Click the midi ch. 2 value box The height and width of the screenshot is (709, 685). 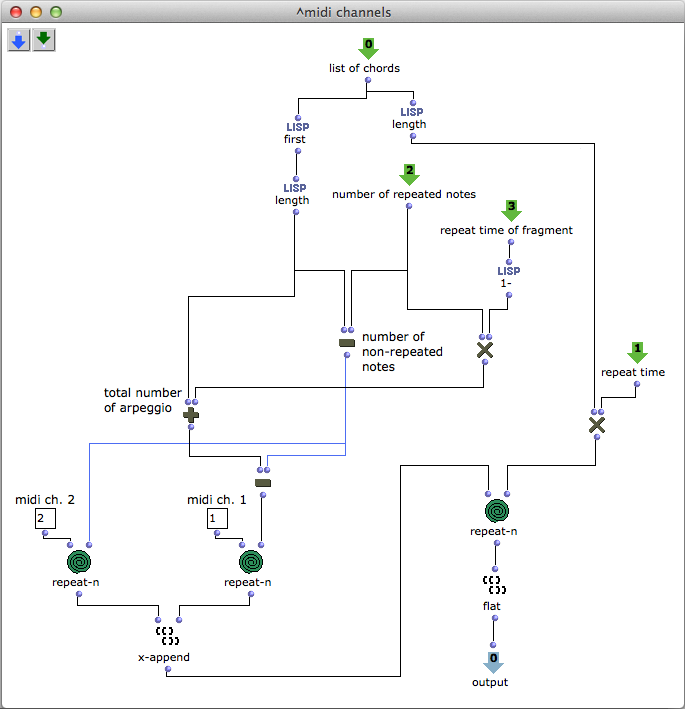(44, 518)
